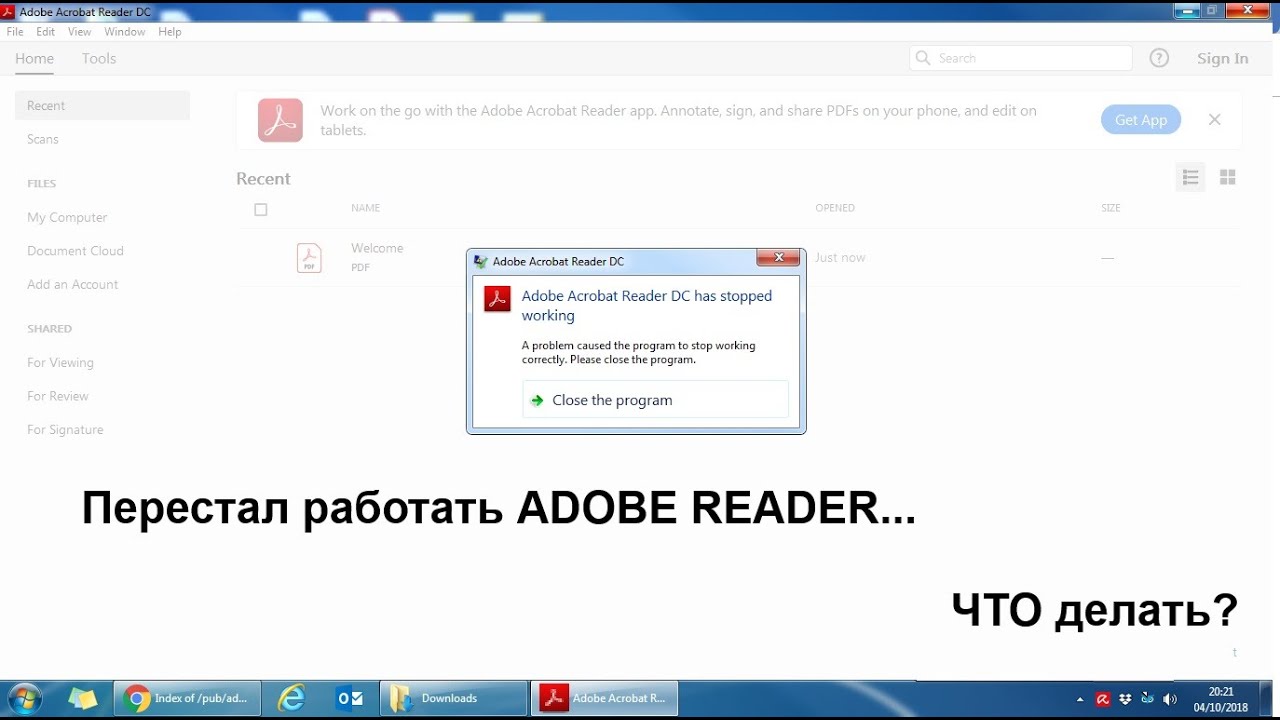Close the error dialog with its X button

[x=778, y=259]
